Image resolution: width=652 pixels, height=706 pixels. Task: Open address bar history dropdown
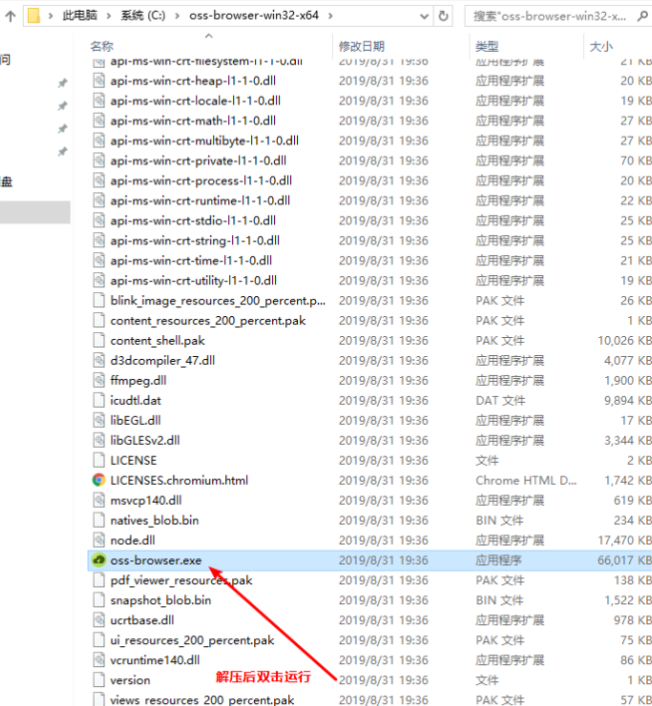click(424, 16)
